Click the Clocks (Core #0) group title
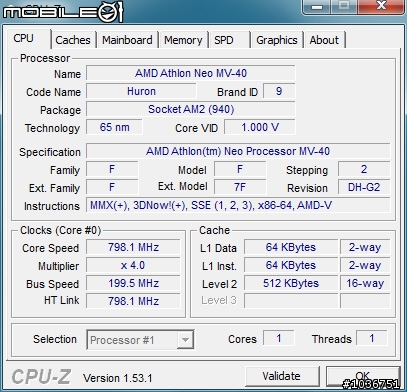Image resolution: width=407 pixels, height=392 pixels. [x=60, y=230]
